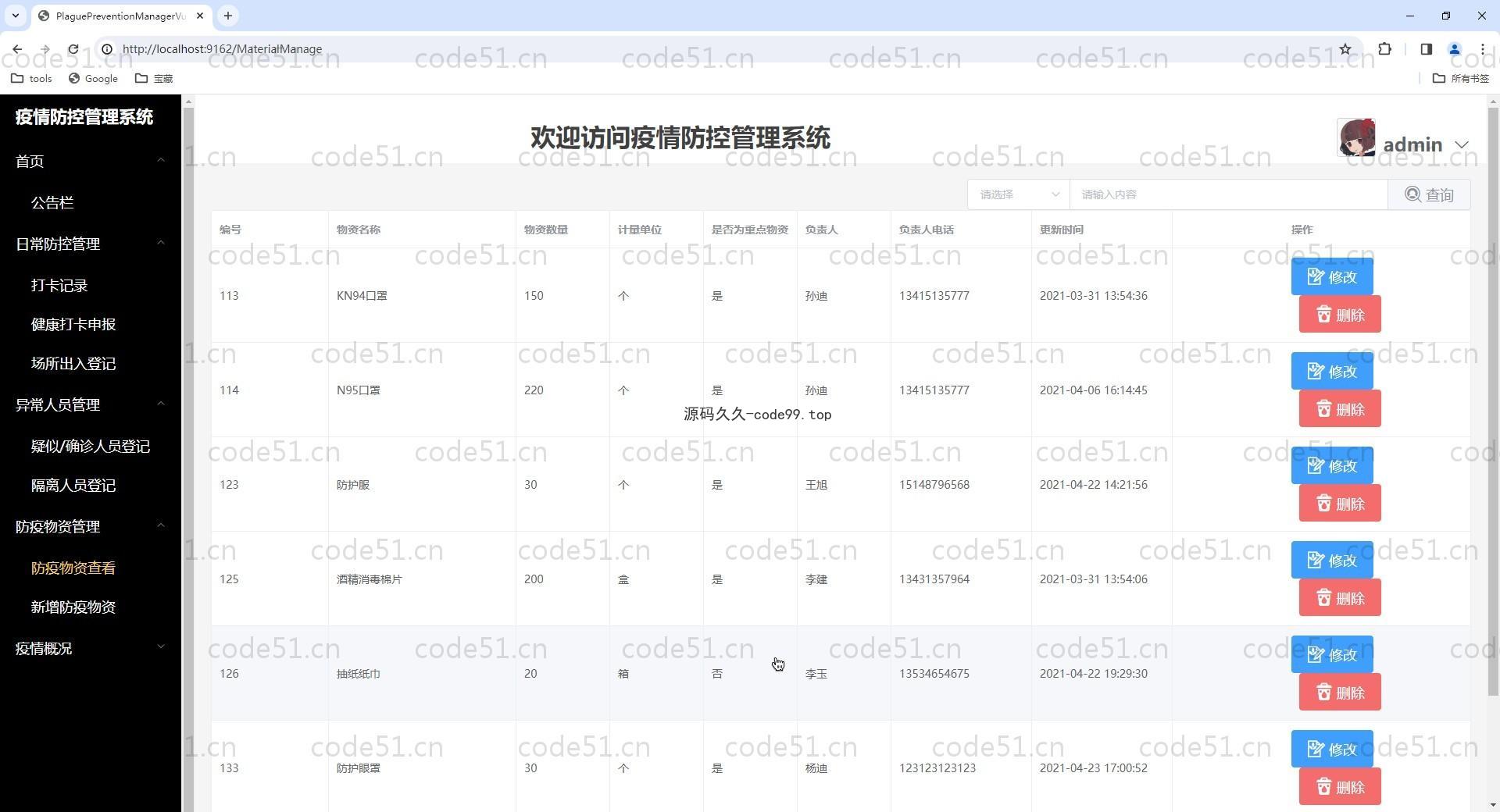
Task: Edit the 抽纸纸巾 row
Action: point(1332,655)
